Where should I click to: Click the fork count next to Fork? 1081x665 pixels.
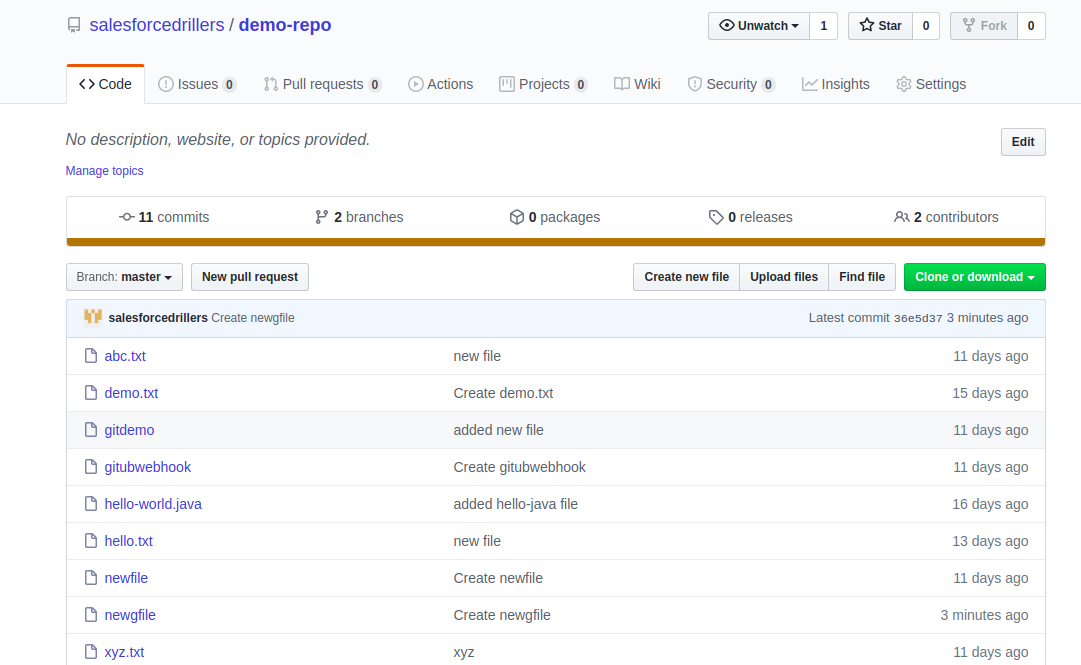click(1031, 26)
